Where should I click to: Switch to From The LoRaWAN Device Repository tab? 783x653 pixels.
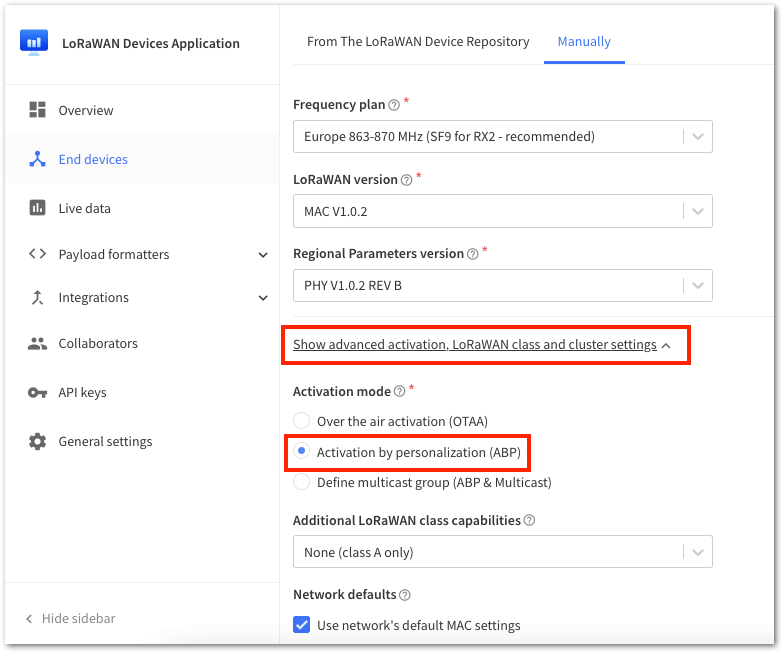tap(418, 41)
